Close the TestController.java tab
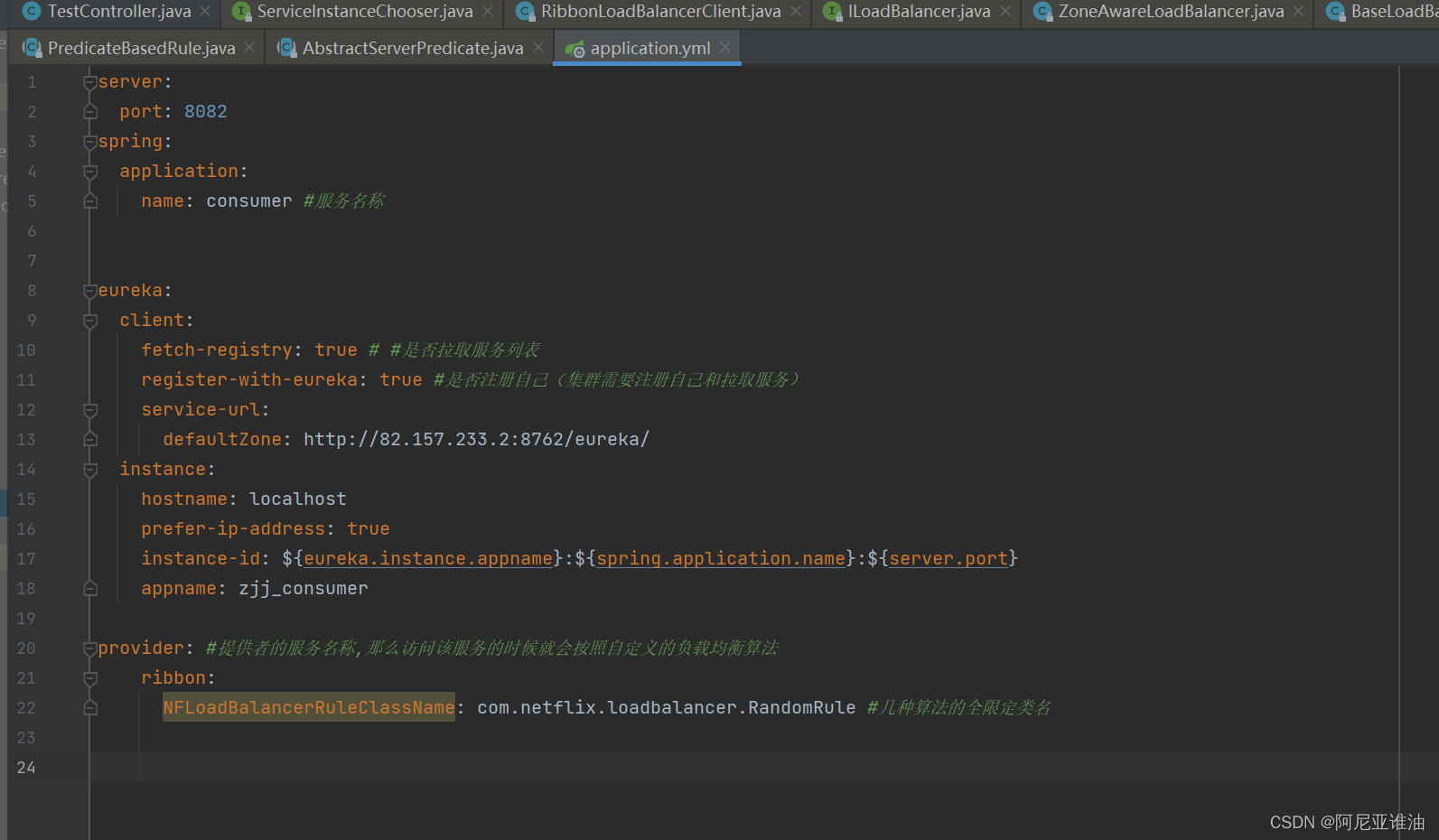Screen dimensions: 1439x840 tap(206, 12)
